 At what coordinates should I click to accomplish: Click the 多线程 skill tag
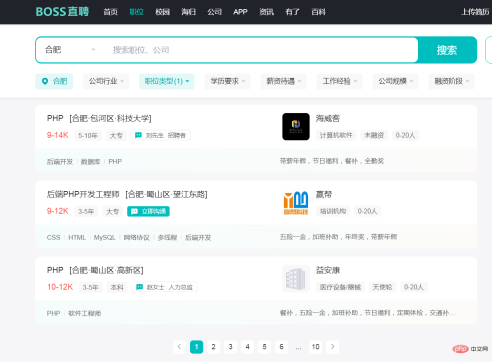167,238
